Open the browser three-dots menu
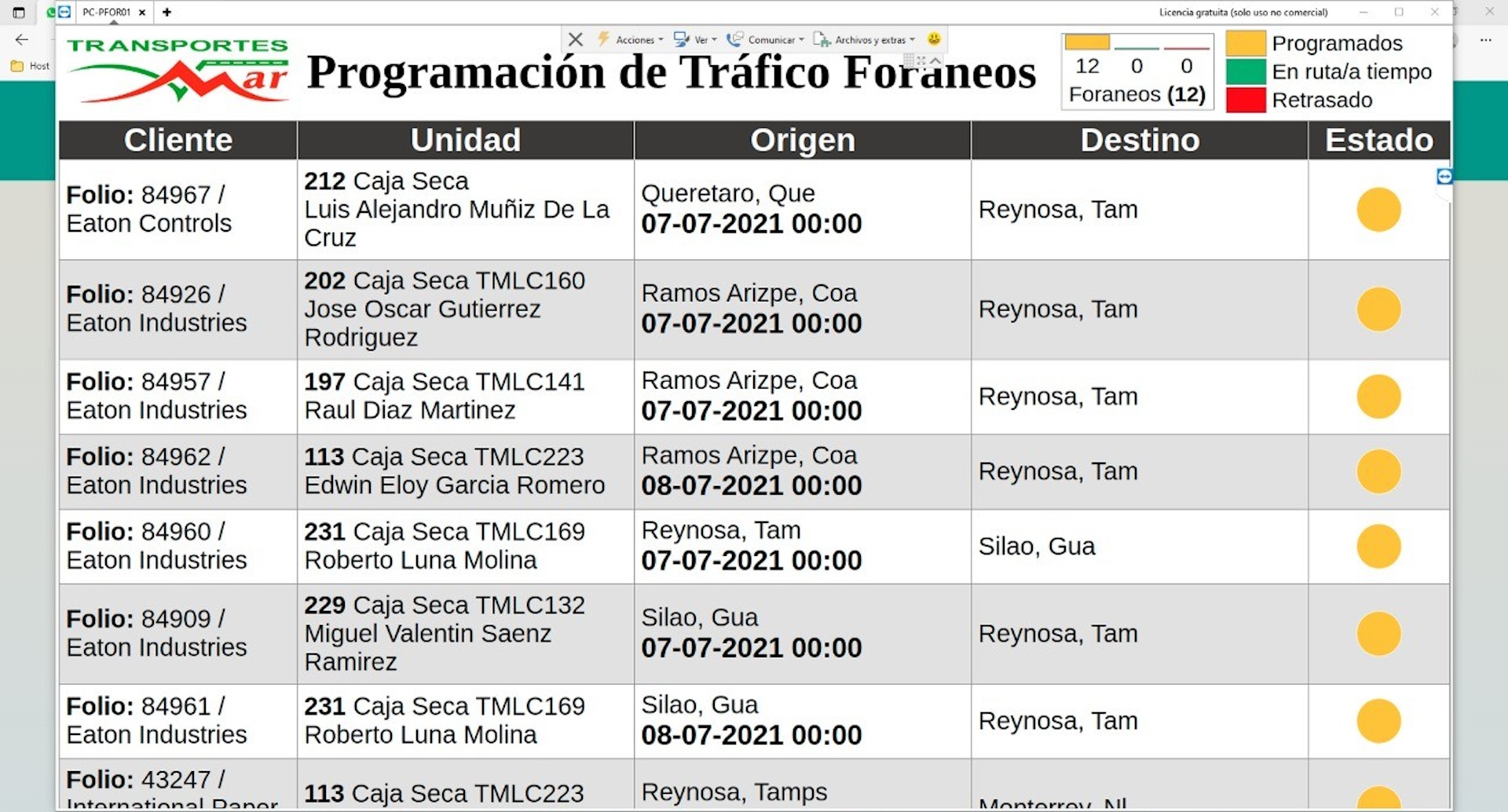The height and width of the screenshot is (812, 1508). 1486,40
